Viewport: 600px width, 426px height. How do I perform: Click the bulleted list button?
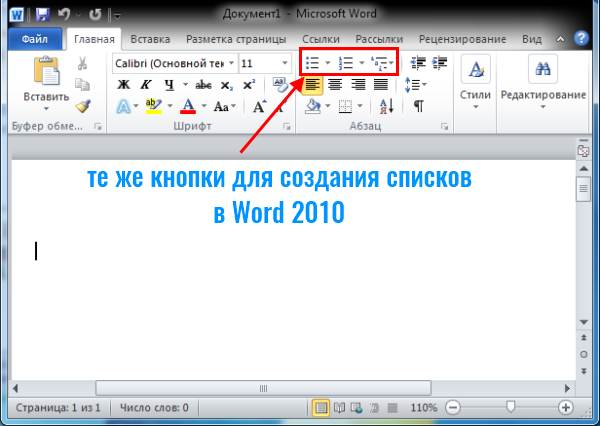[312, 62]
